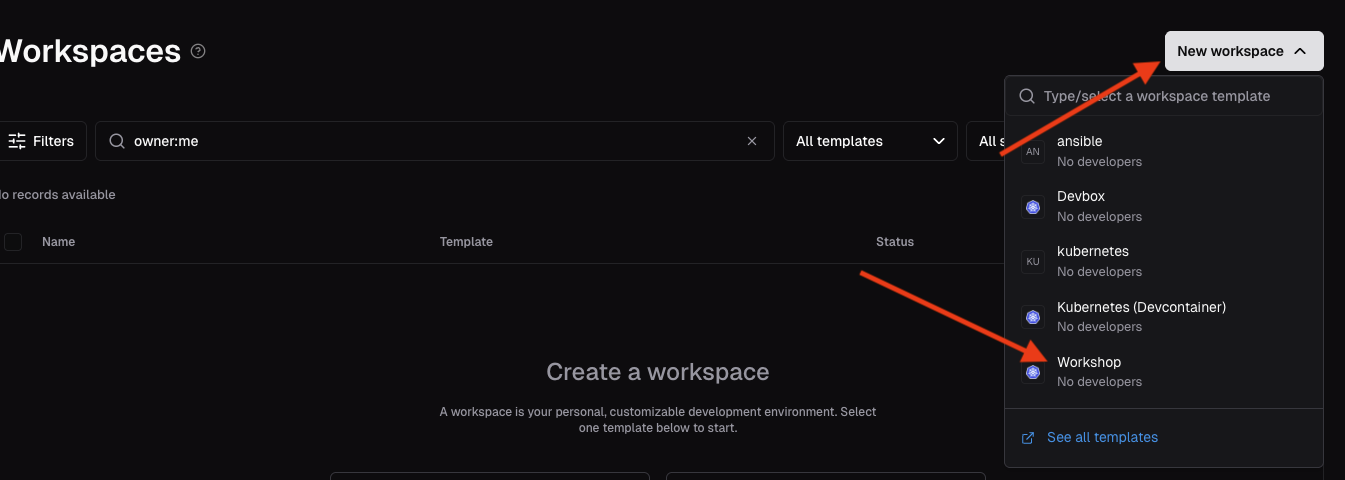The width and height of the screenshot is (1345, 480).
Task: Open the See all templates link
Action: (1102, 437)
